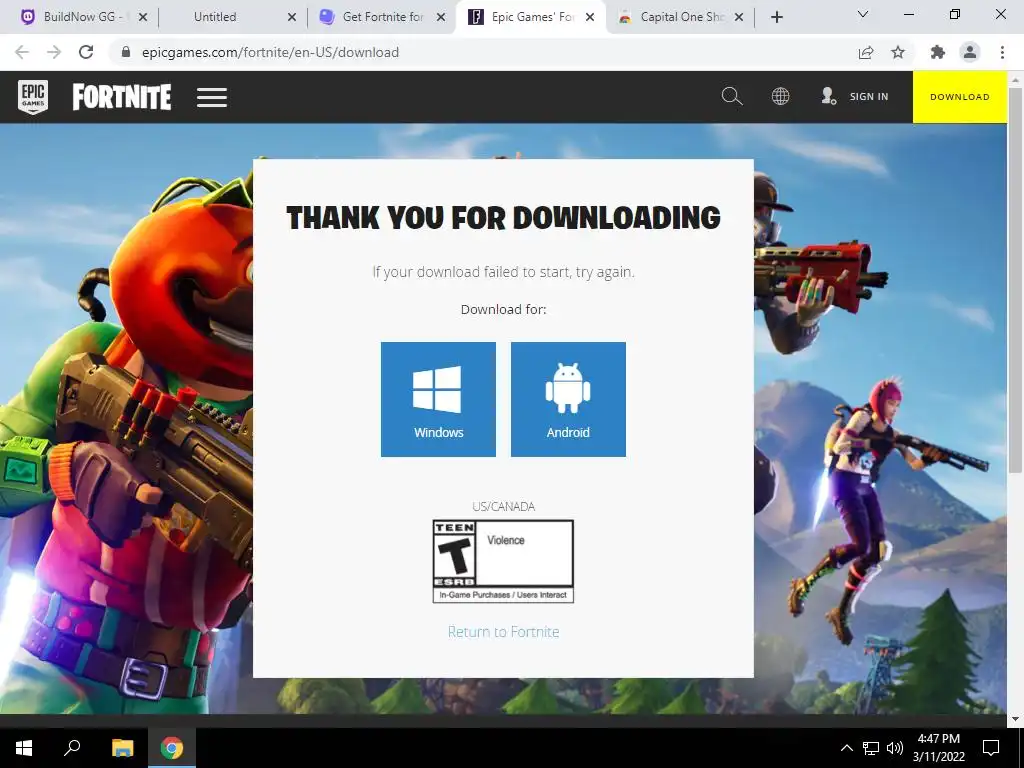
Task: Go back to the previous page
Action: 22,52
